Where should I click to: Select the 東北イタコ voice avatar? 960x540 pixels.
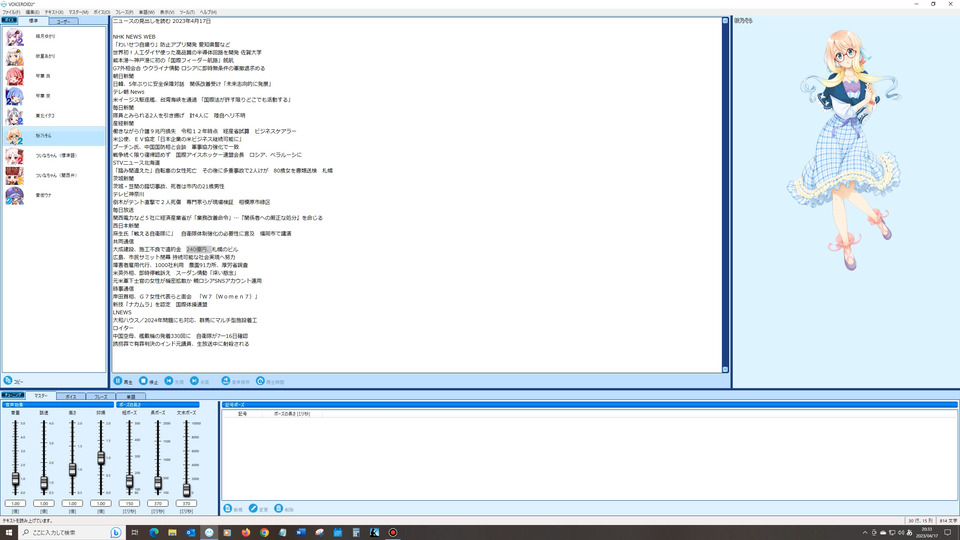click(15, 116)
